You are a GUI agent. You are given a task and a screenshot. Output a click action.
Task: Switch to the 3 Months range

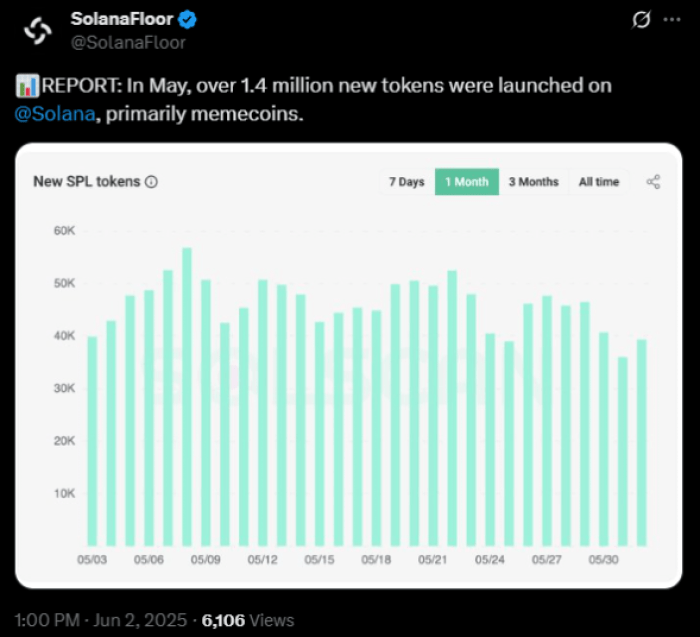pos(533,182)
